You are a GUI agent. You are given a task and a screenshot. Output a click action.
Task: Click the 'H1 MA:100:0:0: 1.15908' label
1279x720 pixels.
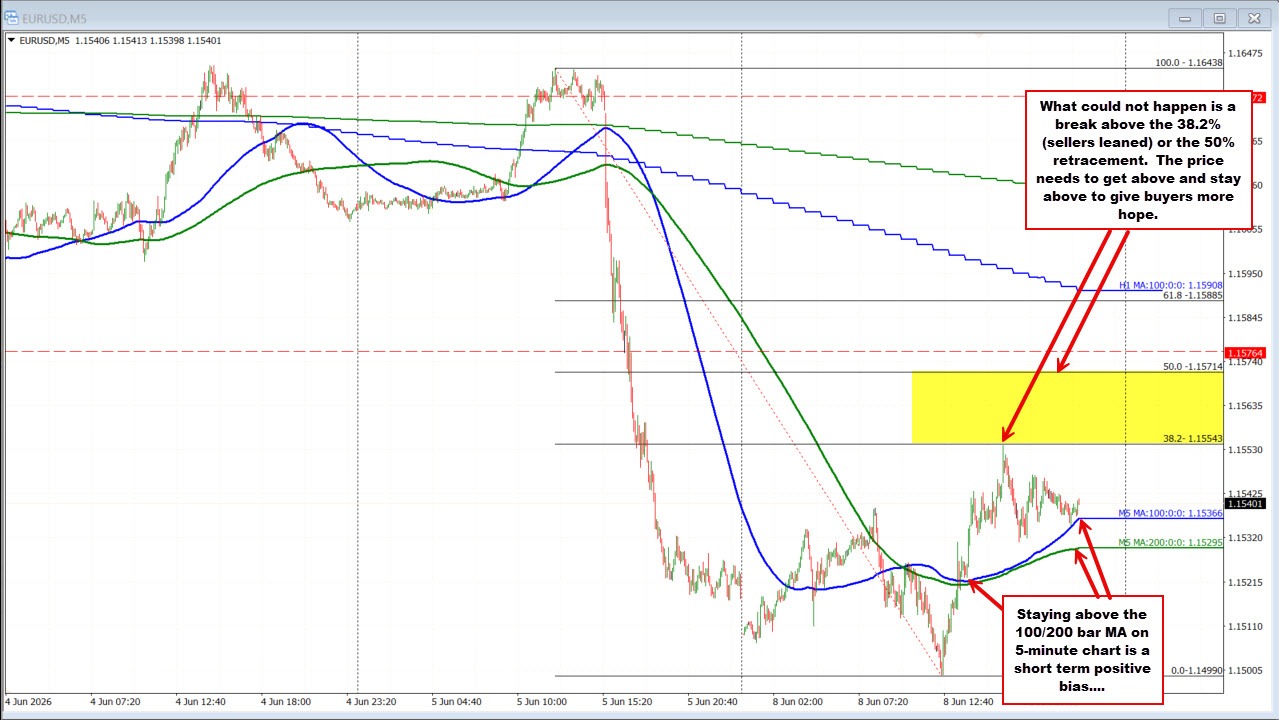tap(1170, 285)
